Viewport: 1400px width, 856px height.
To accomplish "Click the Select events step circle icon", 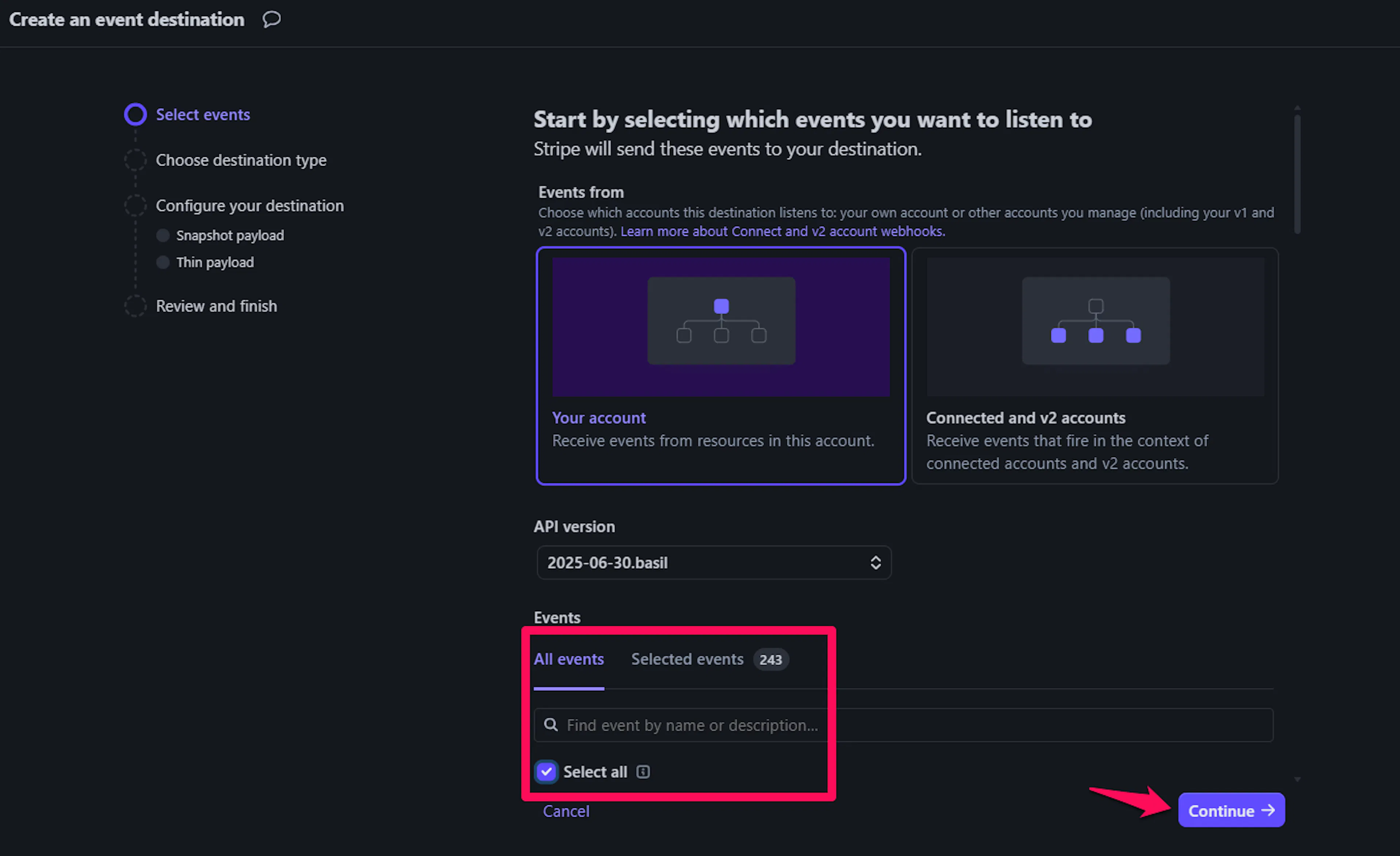I will tap(135, 114).
